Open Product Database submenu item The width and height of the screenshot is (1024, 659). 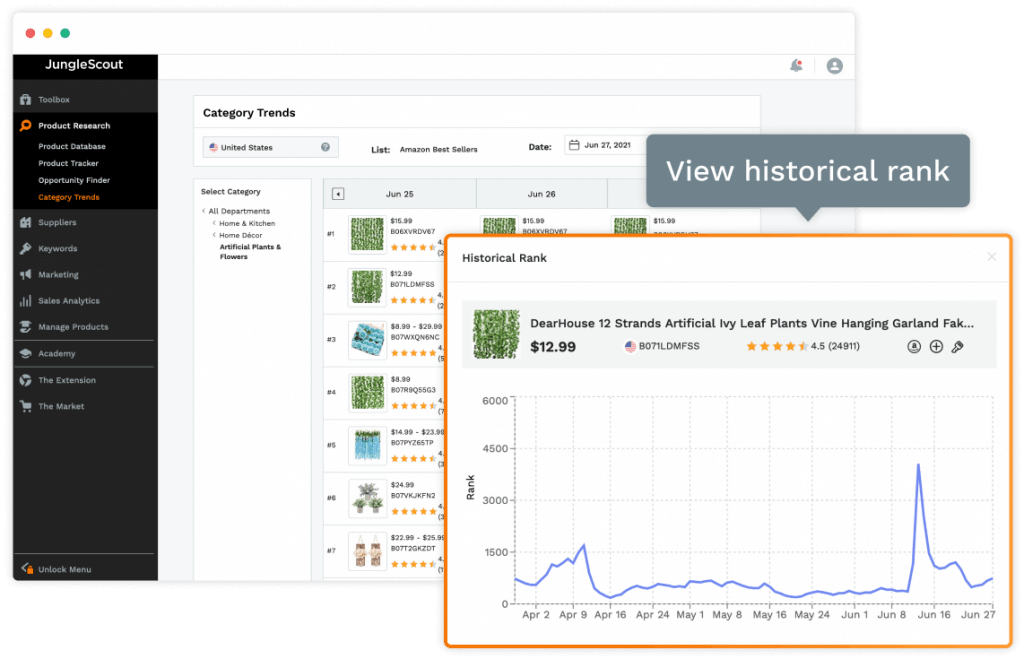coord(71,146)
